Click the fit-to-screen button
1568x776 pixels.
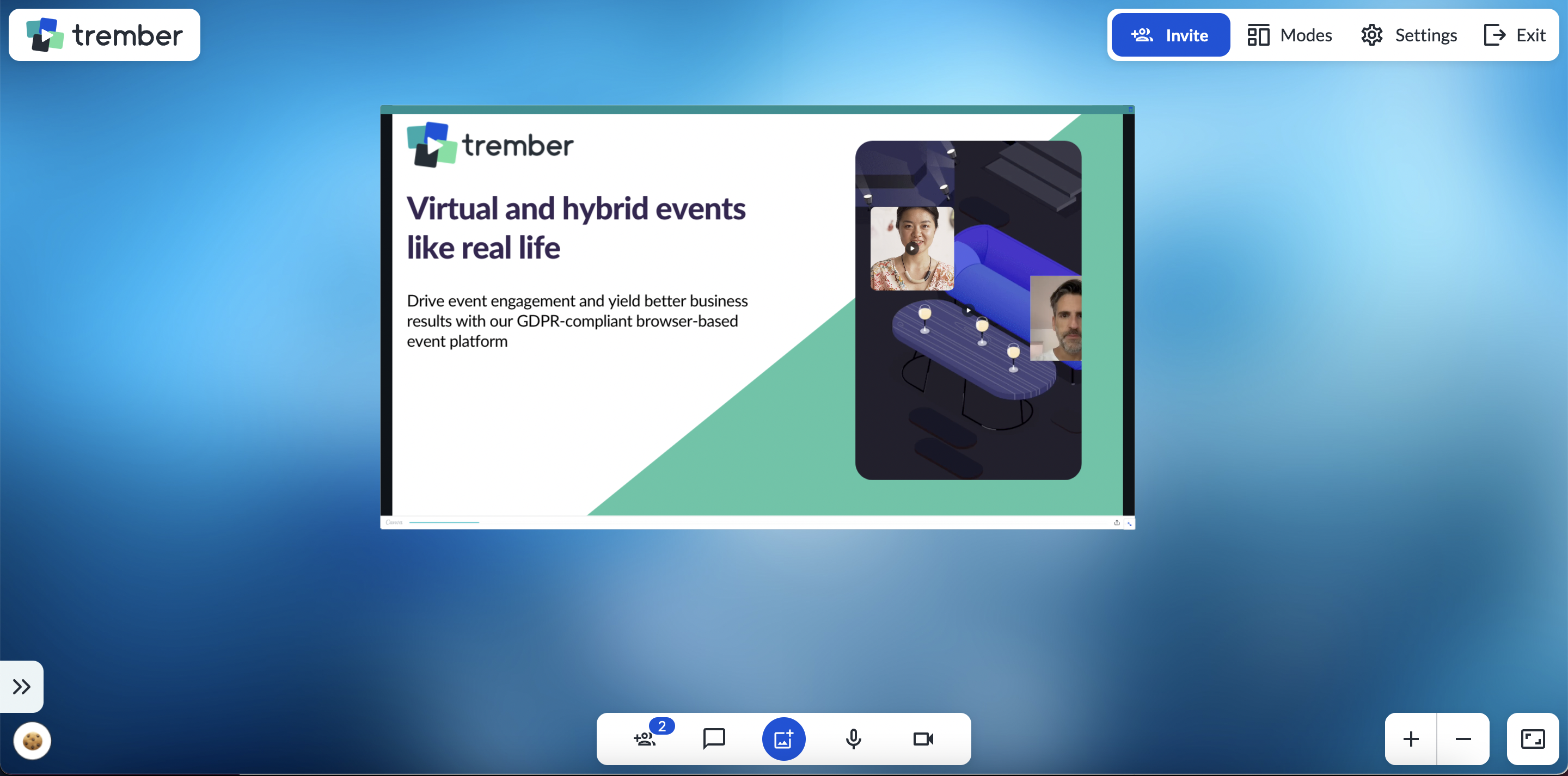pyautogui.click(x=1533, y=739)
